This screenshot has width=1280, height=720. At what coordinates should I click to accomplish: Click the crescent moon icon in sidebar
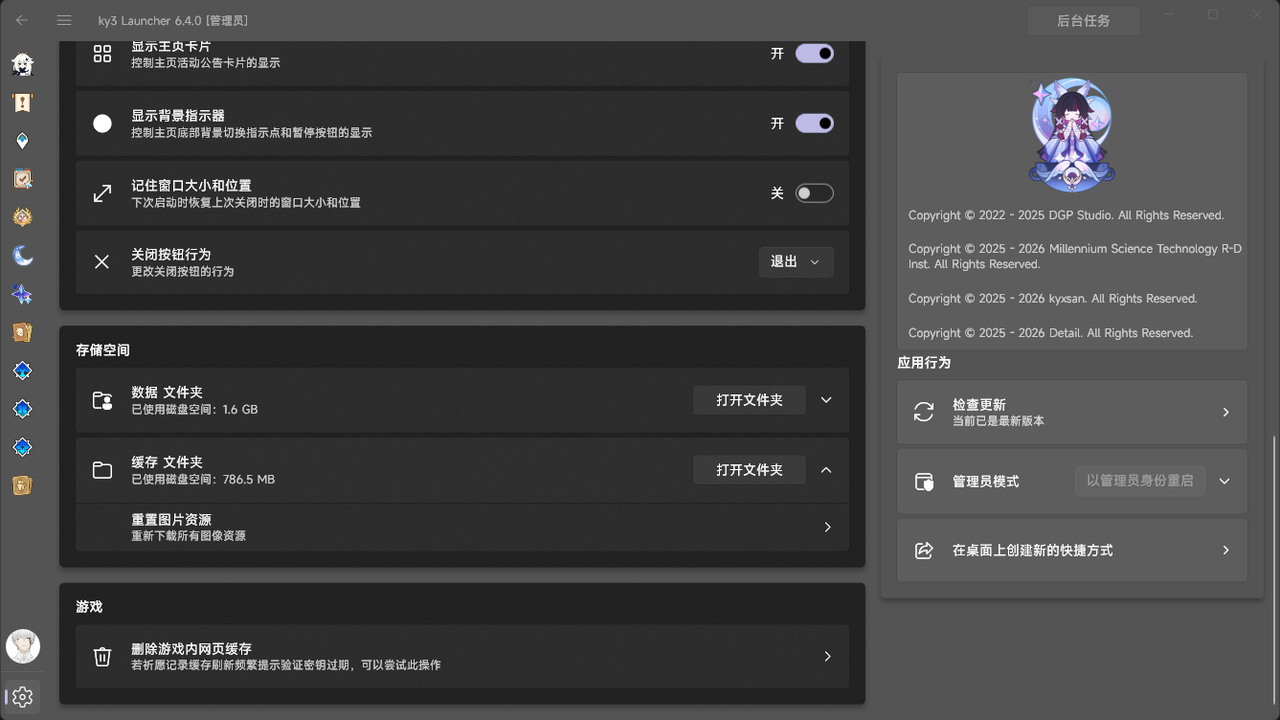point(22,255)
